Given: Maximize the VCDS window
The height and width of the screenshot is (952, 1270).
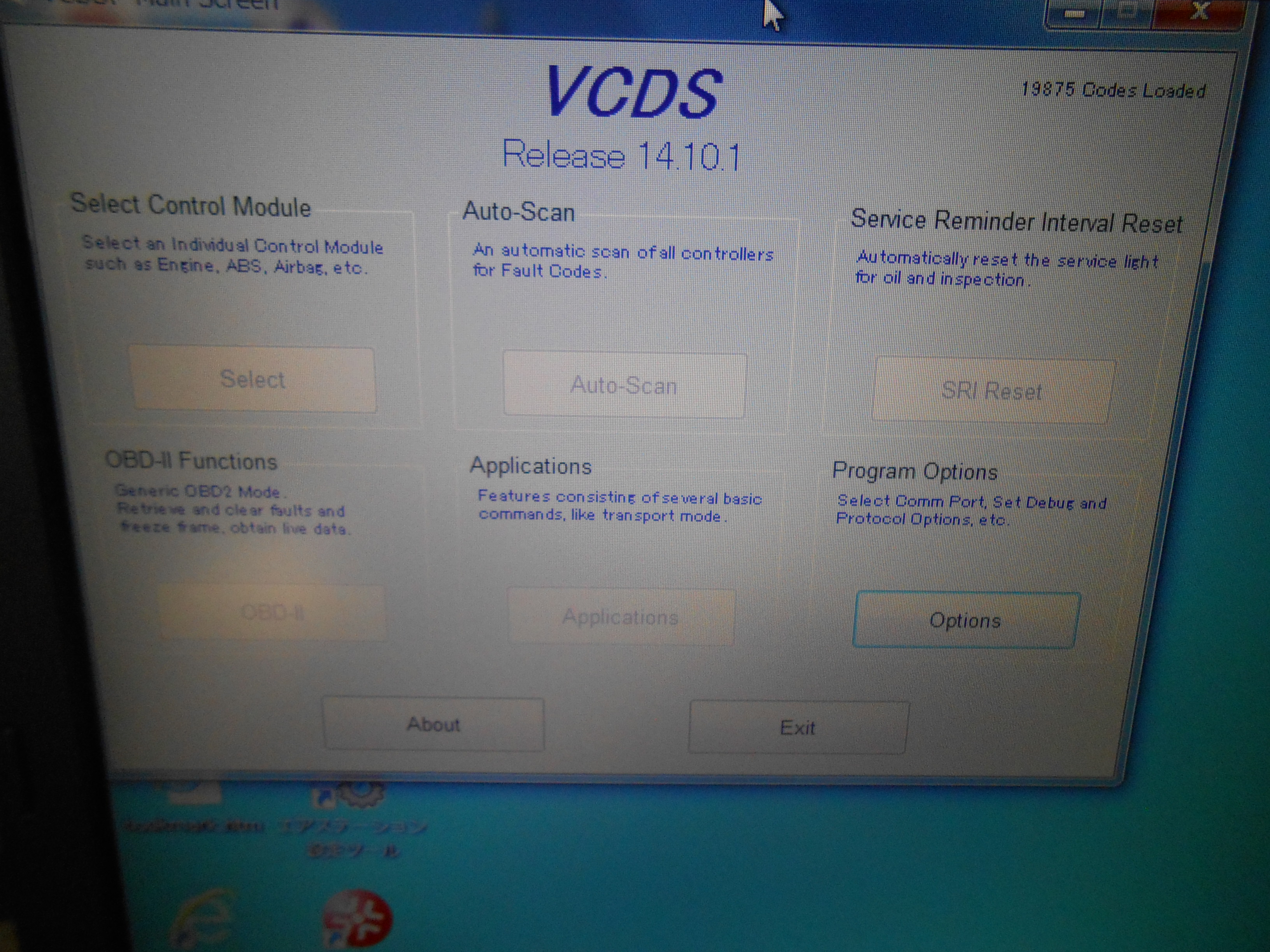Looking at the screenshot, I should [1126, 12].
